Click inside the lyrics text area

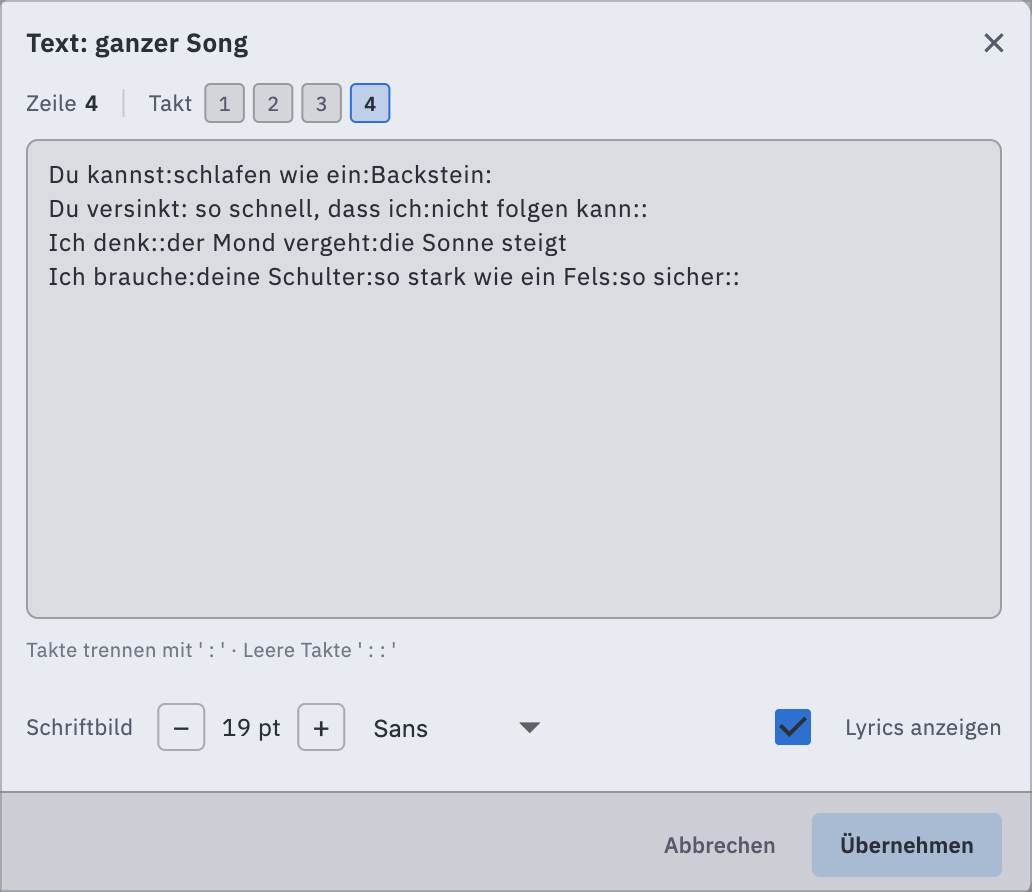coord(514,379)
